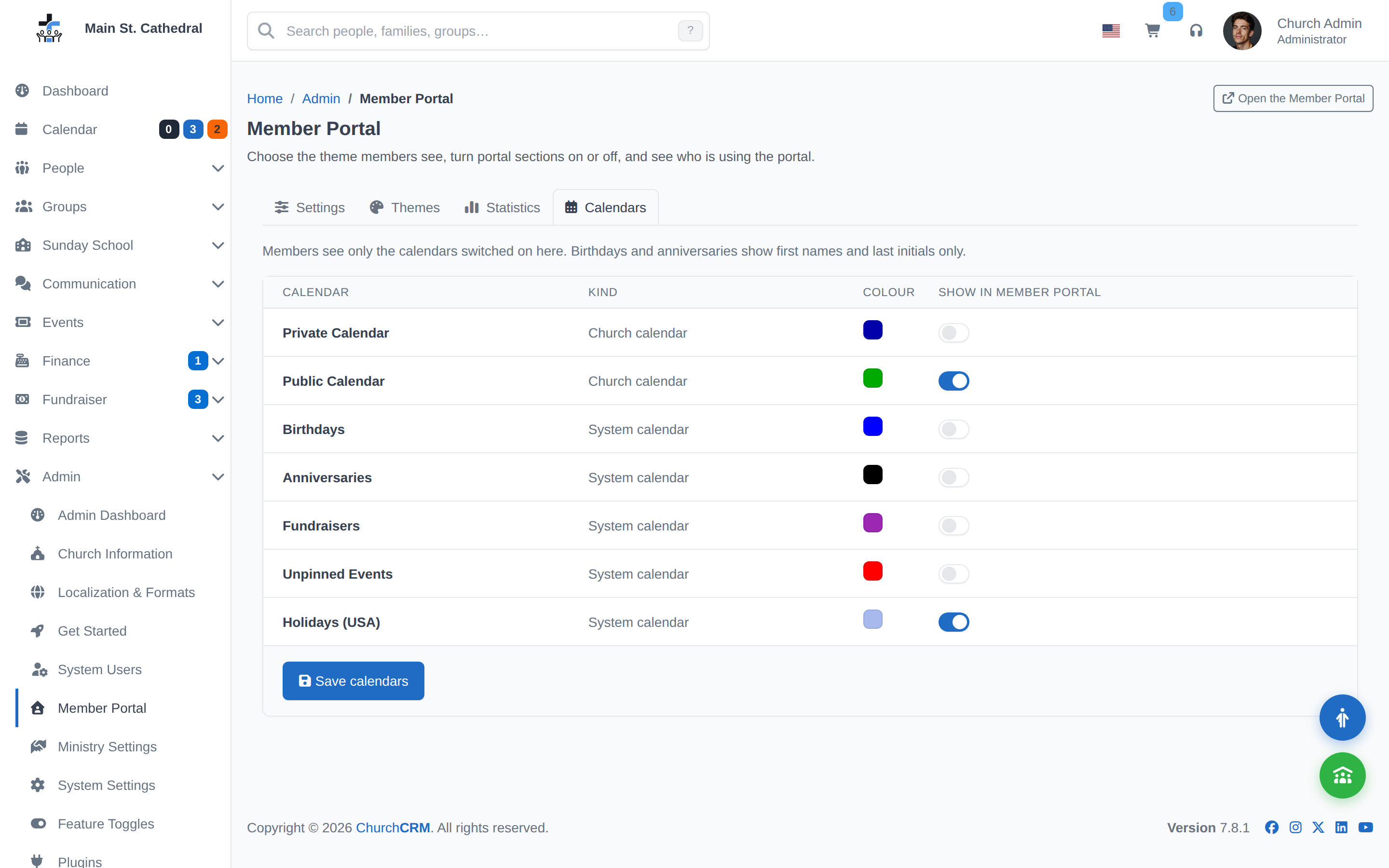Expand the Sunday School menu chevron

point(218,245)
